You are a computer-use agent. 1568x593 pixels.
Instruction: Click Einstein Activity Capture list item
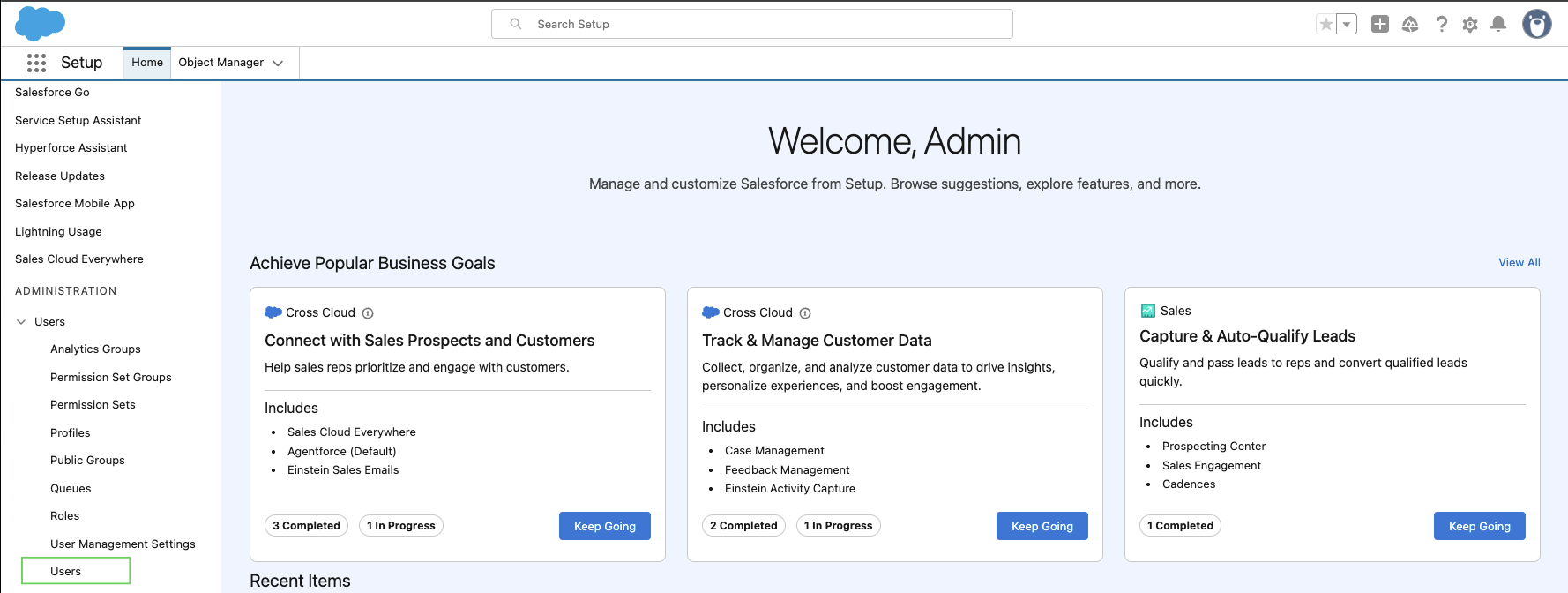pyautogui.click(x=790, y=489)
